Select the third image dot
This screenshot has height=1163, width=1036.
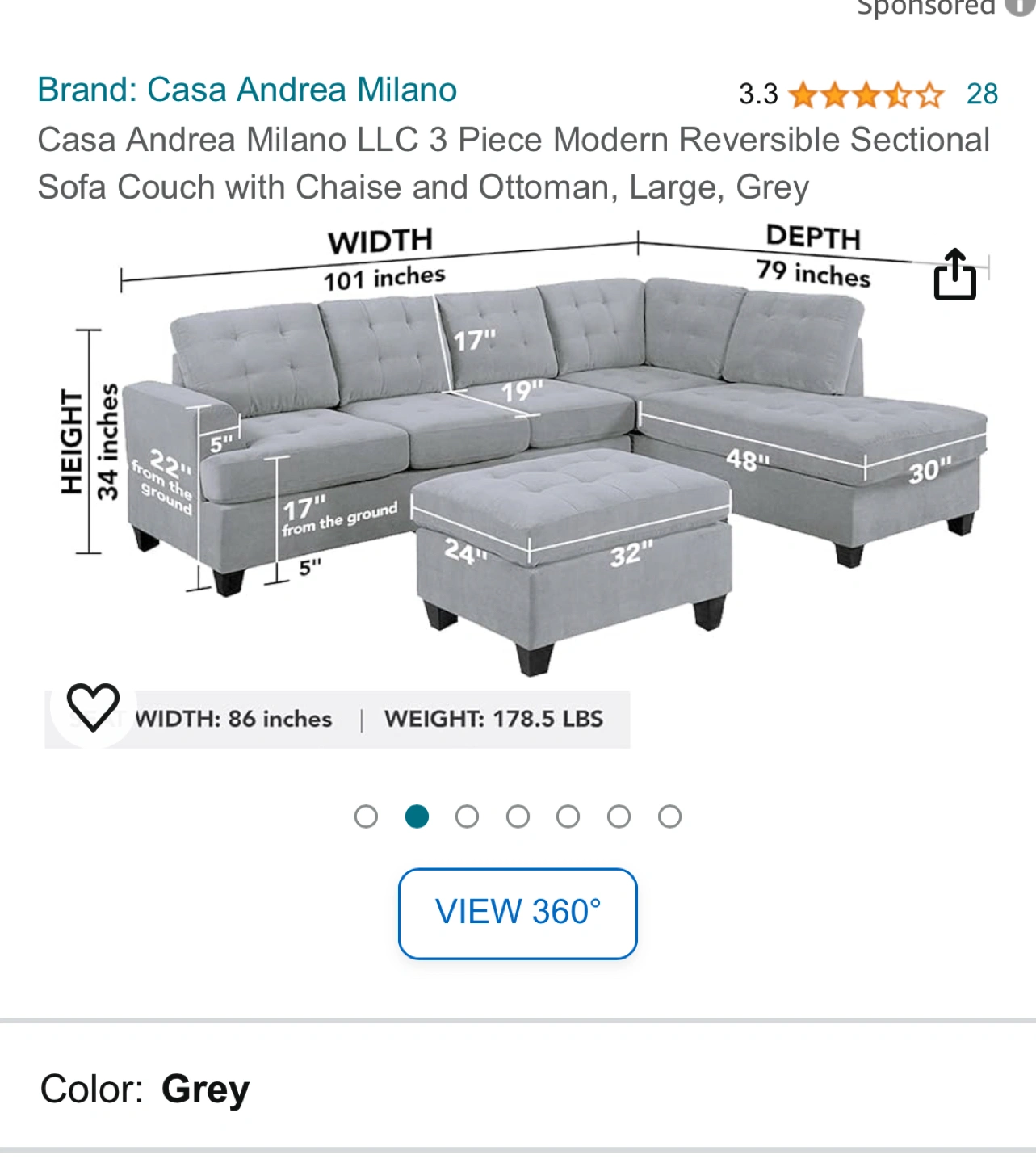[467, 817]
